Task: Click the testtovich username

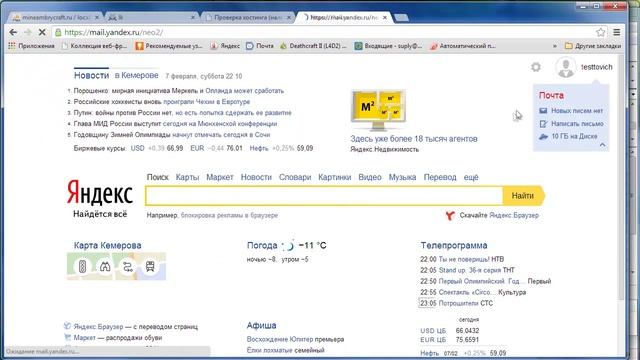Action: click(596, 67)
